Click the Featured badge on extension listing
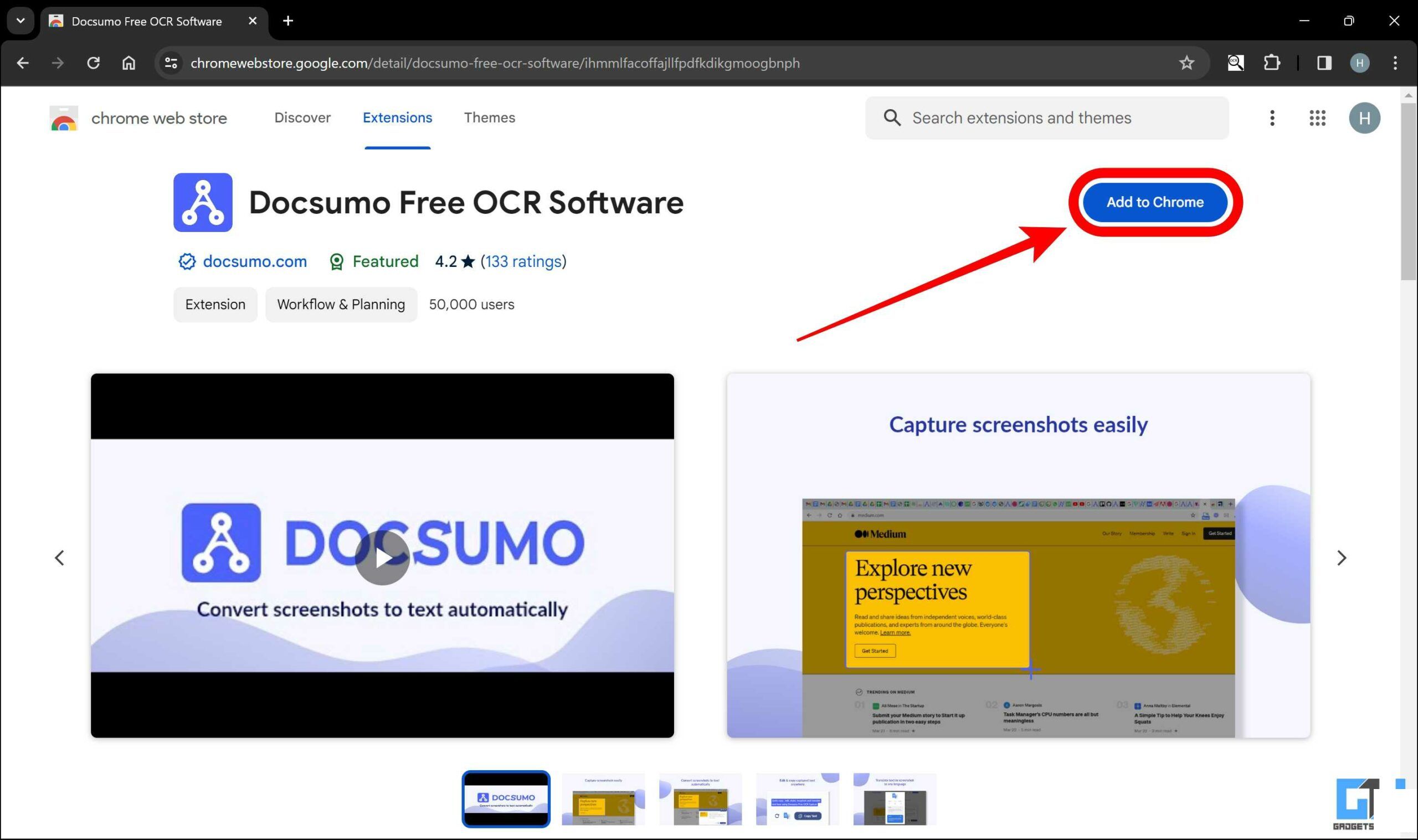Viewport: 1418px width, 840px height. click(x=375, y=262)
